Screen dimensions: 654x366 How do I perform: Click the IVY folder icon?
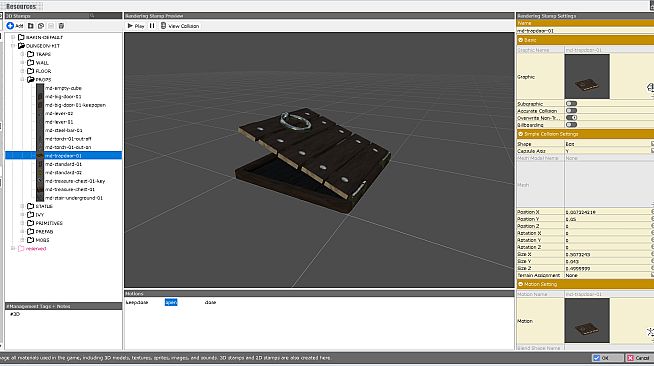pyautogui.click(x=30, y=215)
